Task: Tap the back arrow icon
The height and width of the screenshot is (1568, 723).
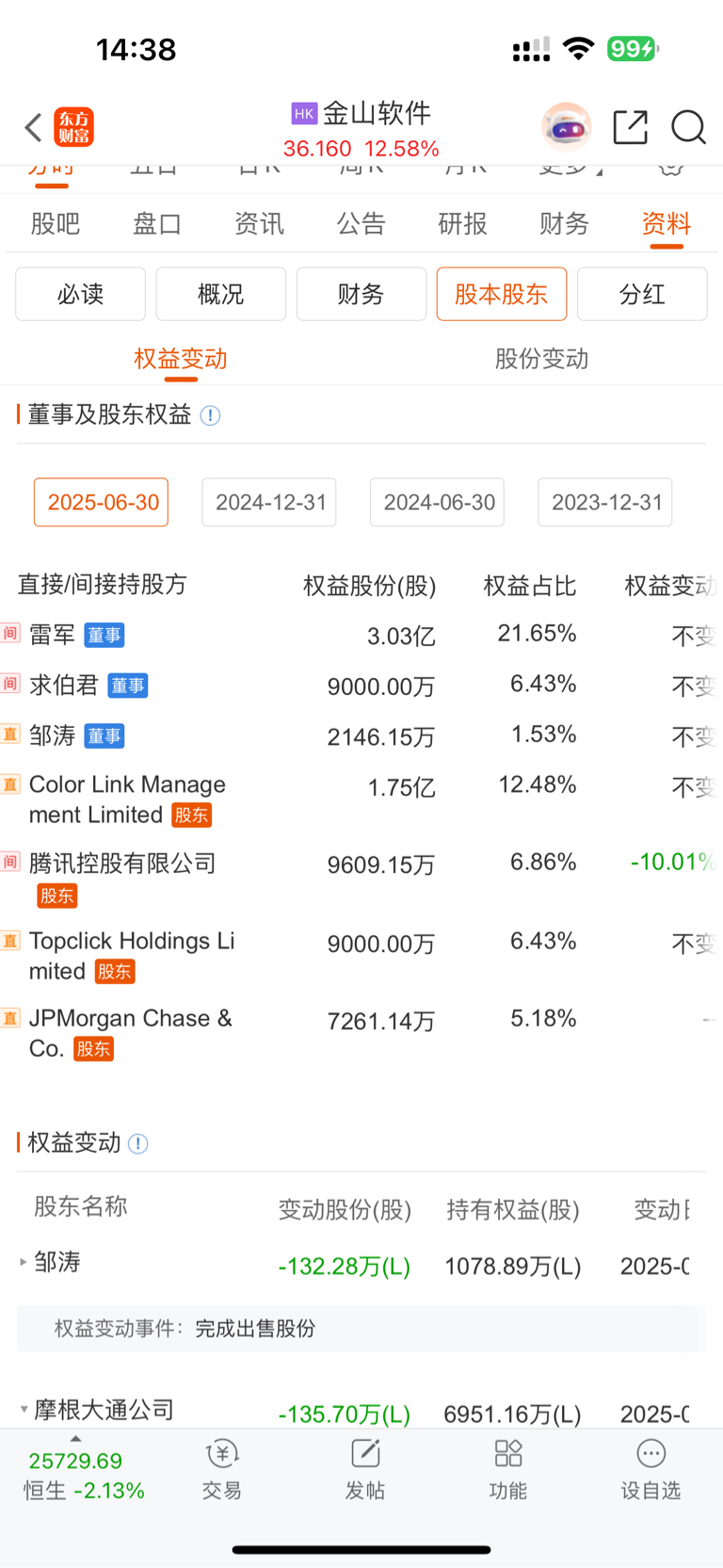Action: tap(33, 127)
